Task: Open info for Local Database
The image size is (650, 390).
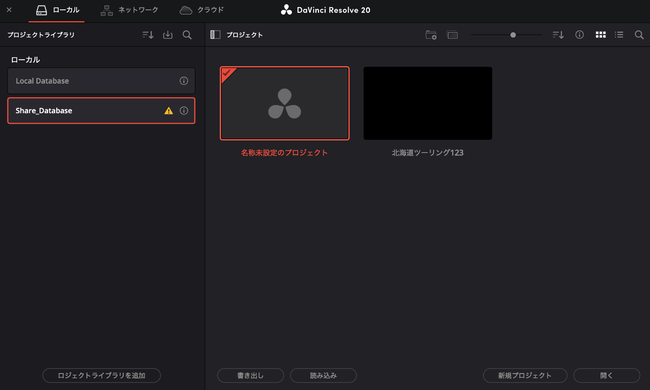Action: 184,81
